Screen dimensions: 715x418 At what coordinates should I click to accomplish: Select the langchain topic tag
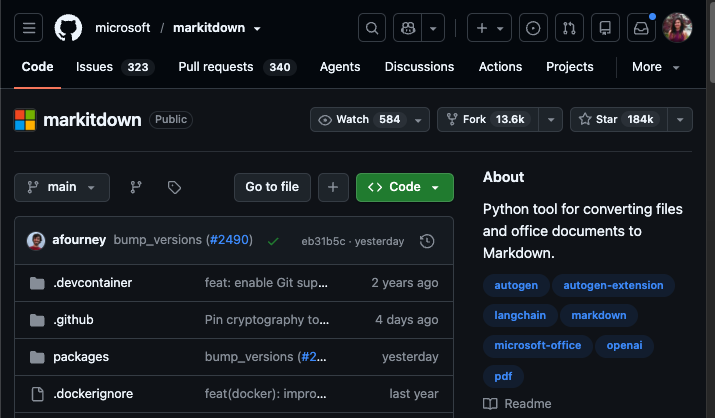(x=520, y=315)
